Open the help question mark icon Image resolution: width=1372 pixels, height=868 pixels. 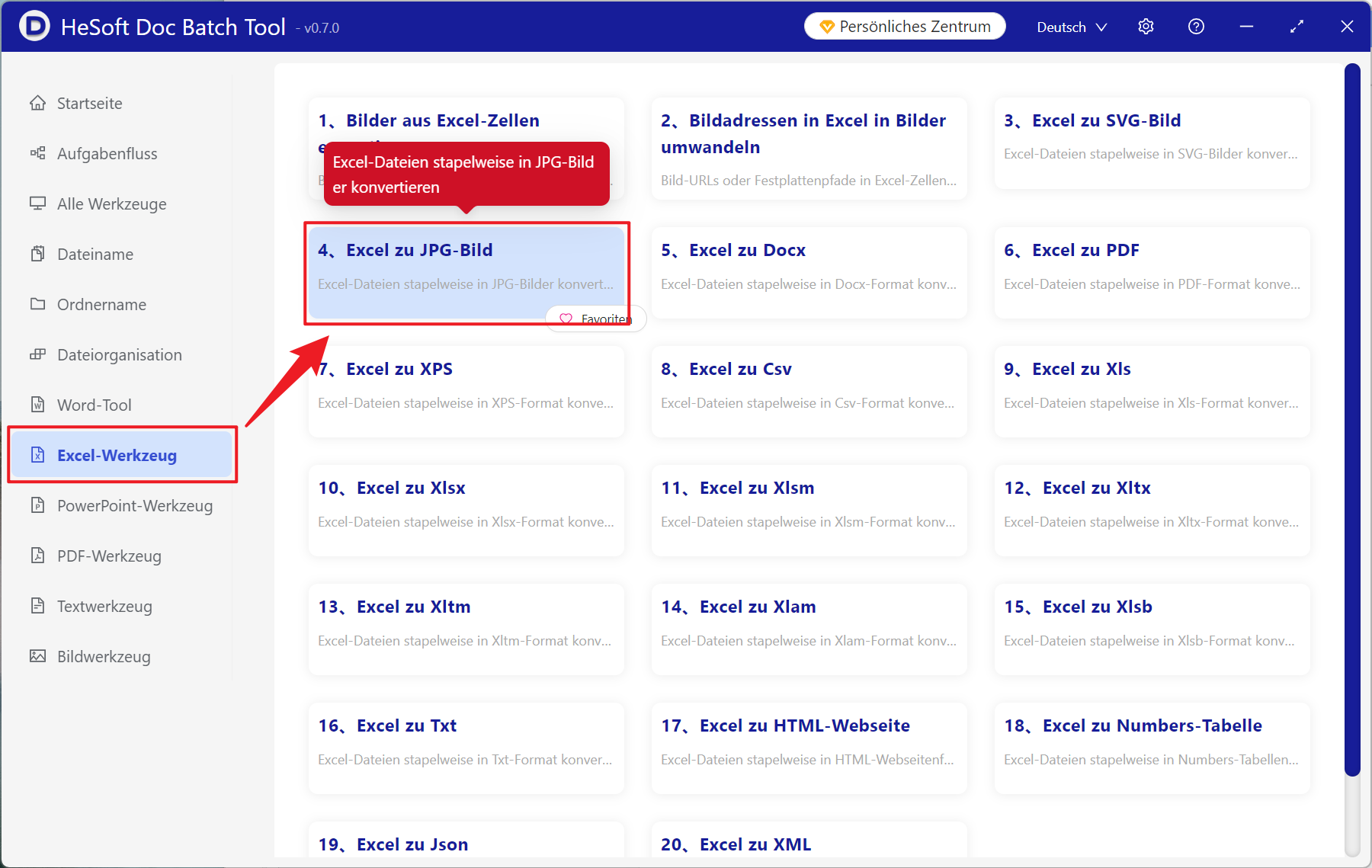pyautogui.click(x=1196, y=27)
